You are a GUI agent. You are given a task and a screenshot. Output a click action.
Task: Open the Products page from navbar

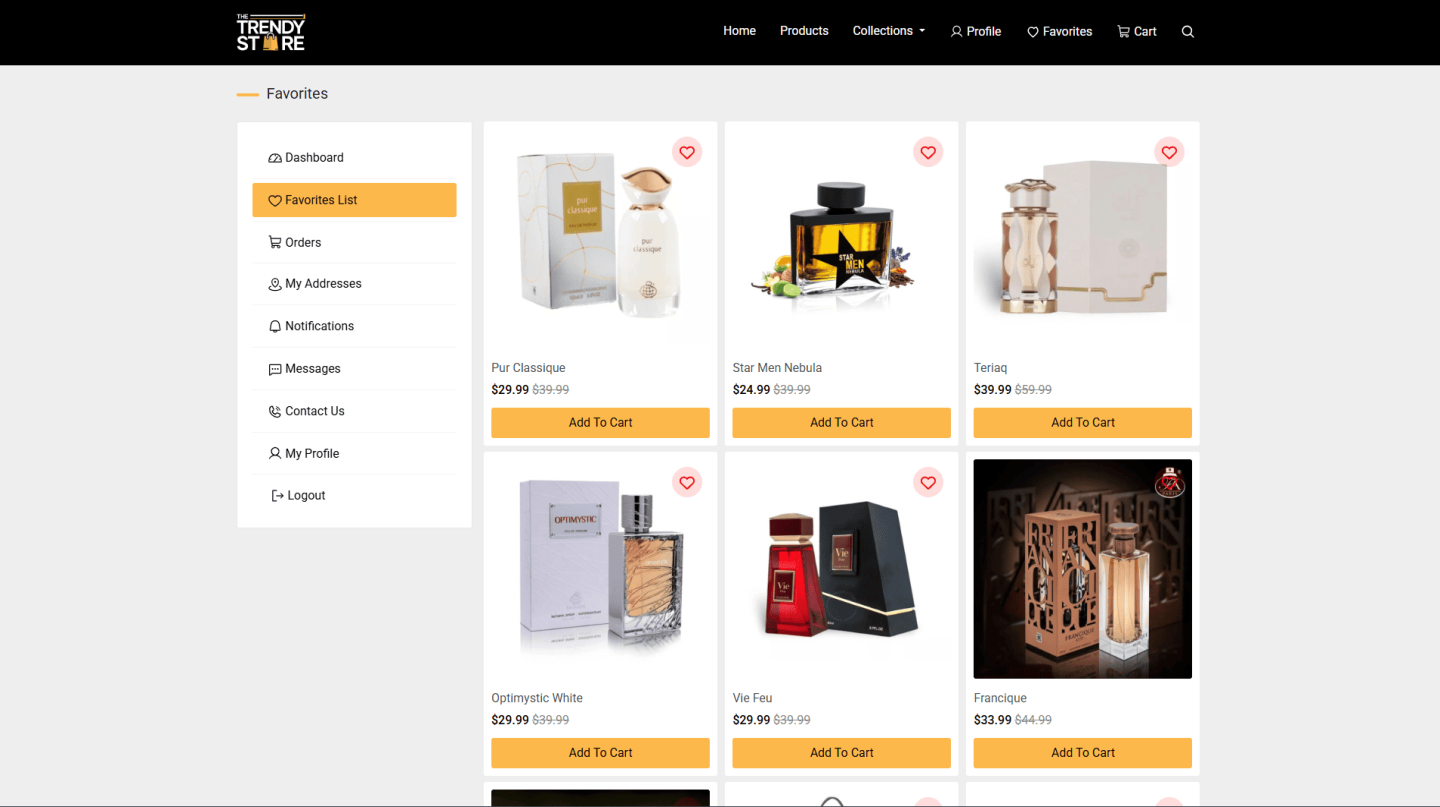coord(804,31)
